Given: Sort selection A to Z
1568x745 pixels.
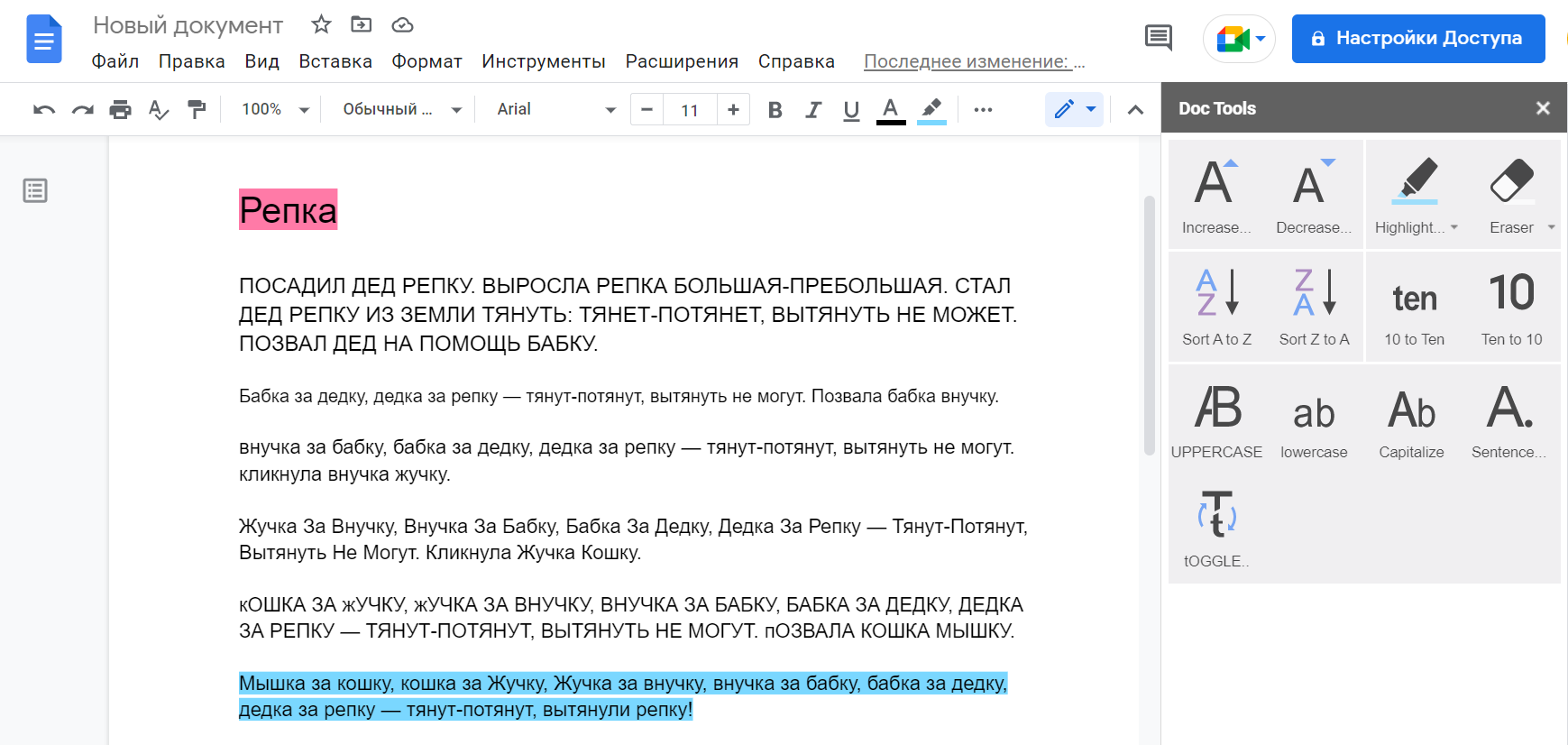Looking at the screenshot, I should (1217, 307).
